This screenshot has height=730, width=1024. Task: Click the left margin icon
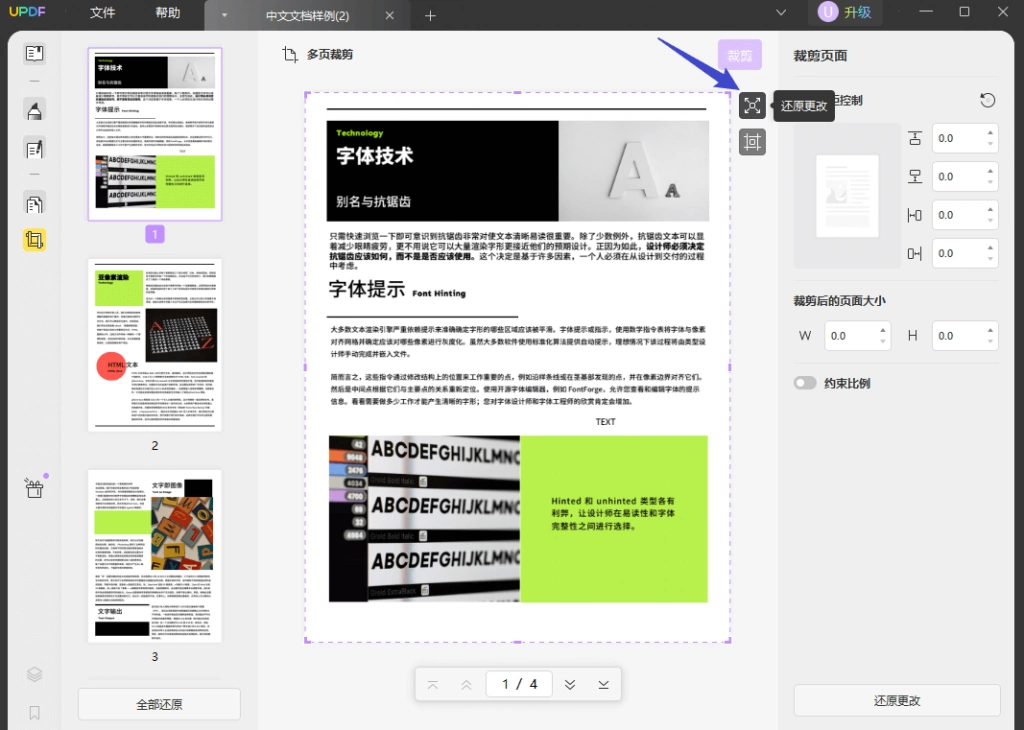click(915, 215)
